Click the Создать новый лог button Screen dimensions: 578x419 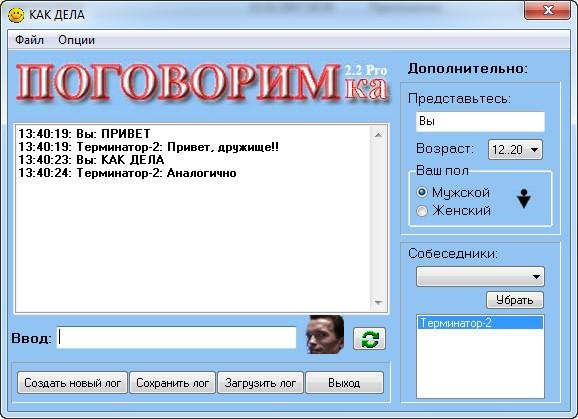coord(72,383)
